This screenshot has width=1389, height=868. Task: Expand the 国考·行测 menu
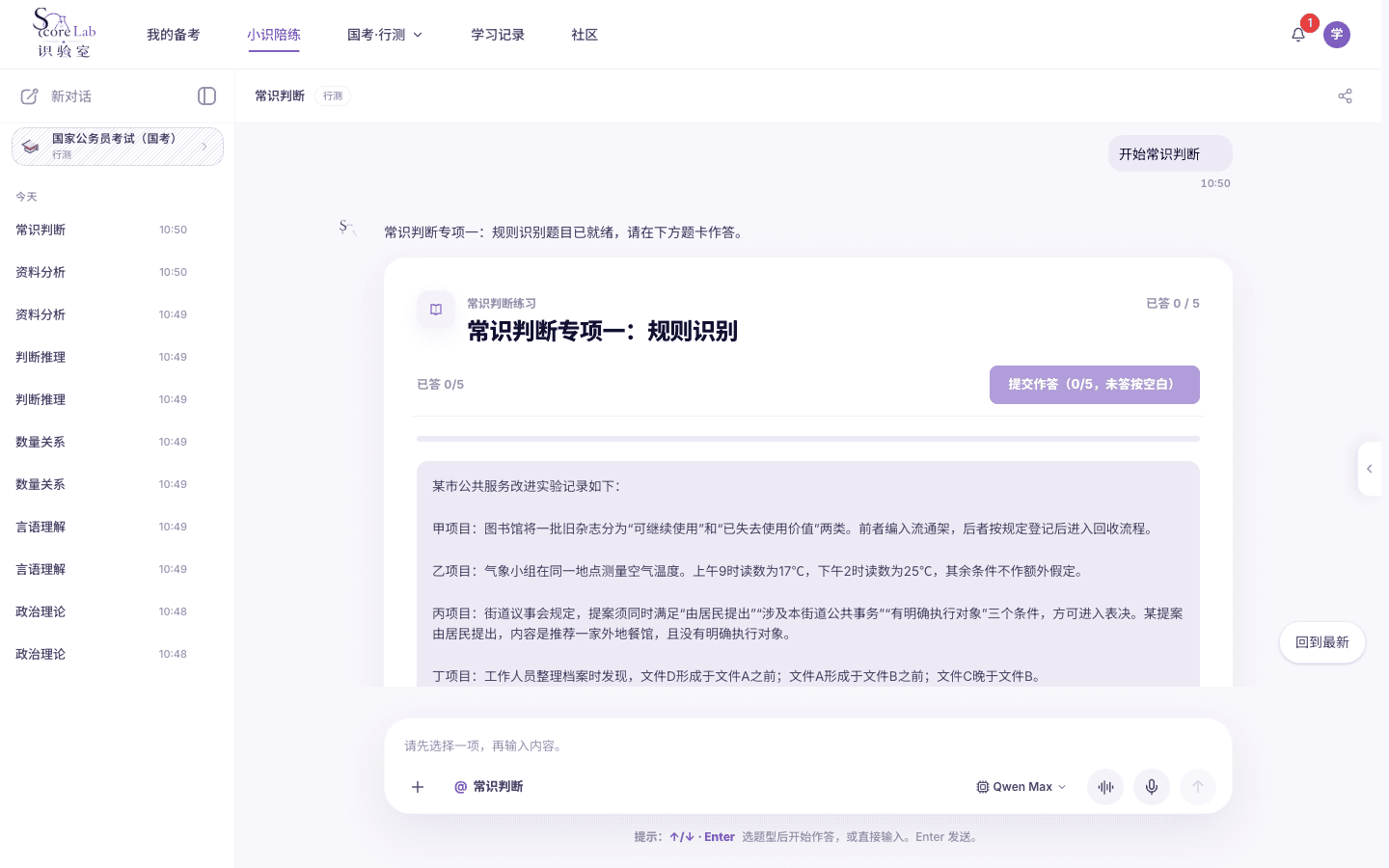[385, 35]
